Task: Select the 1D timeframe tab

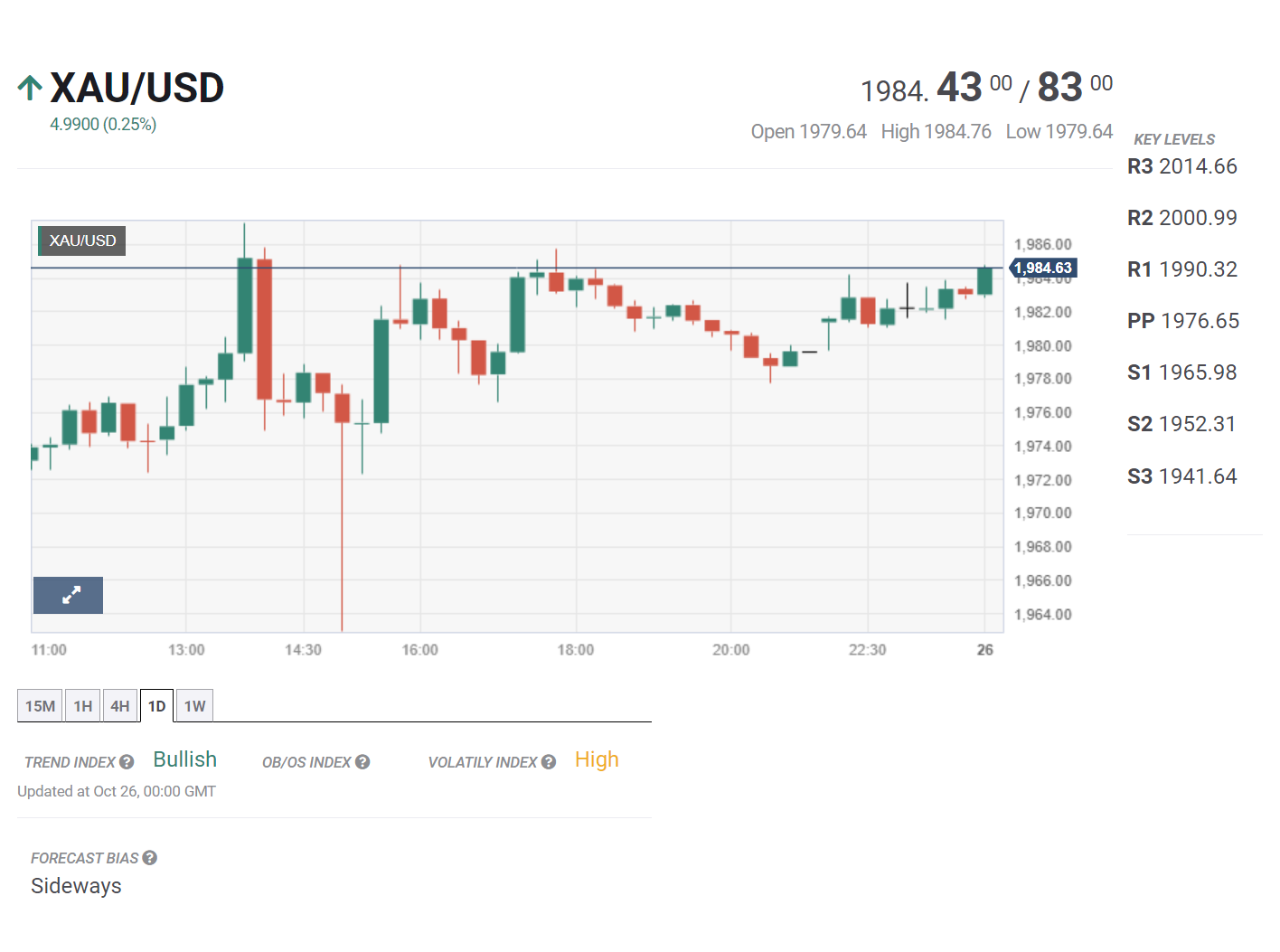Action: click(157, 705)
